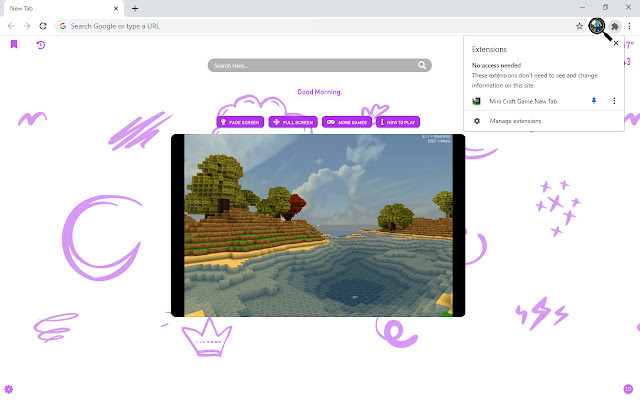
Task: Close the Extensions popup
Action: [616, 43]
